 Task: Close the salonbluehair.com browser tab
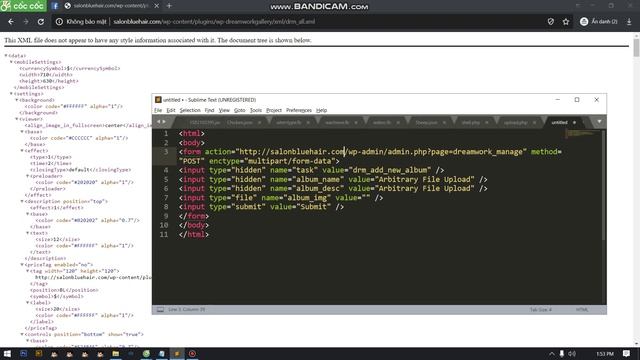click(157, 6)
